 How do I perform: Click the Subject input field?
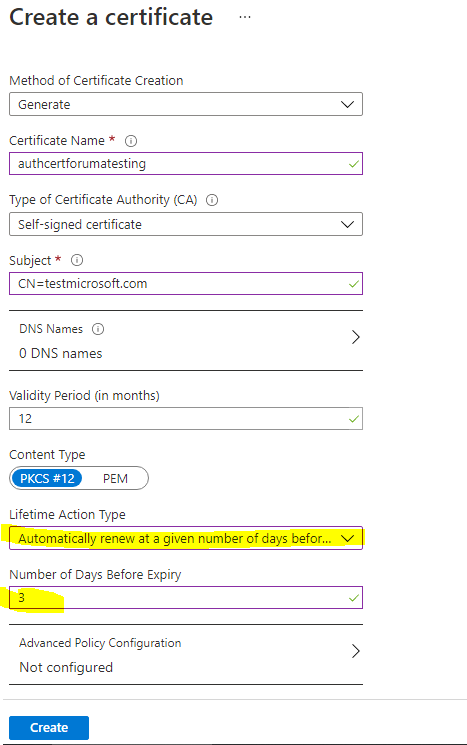(186, 284)
